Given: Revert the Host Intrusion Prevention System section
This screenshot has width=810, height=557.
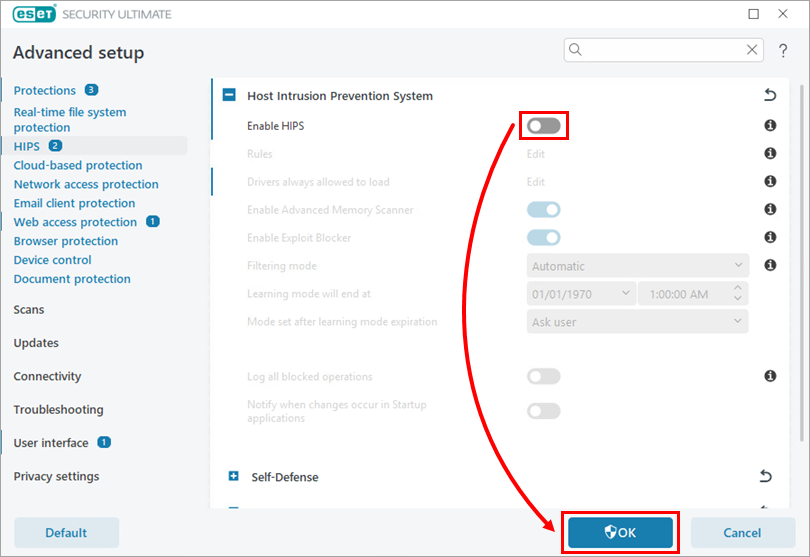Looking at the screenshot, I should coord(769,96).
